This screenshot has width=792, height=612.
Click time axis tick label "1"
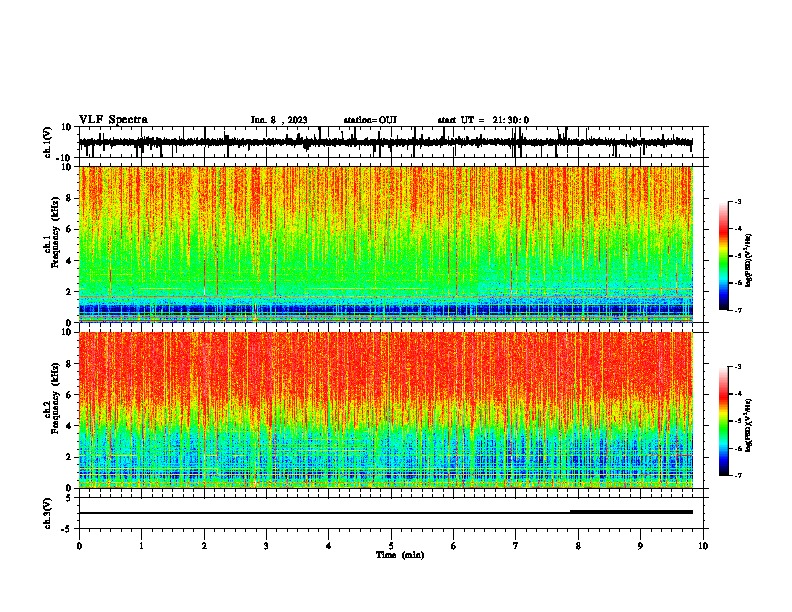[141, 546]
